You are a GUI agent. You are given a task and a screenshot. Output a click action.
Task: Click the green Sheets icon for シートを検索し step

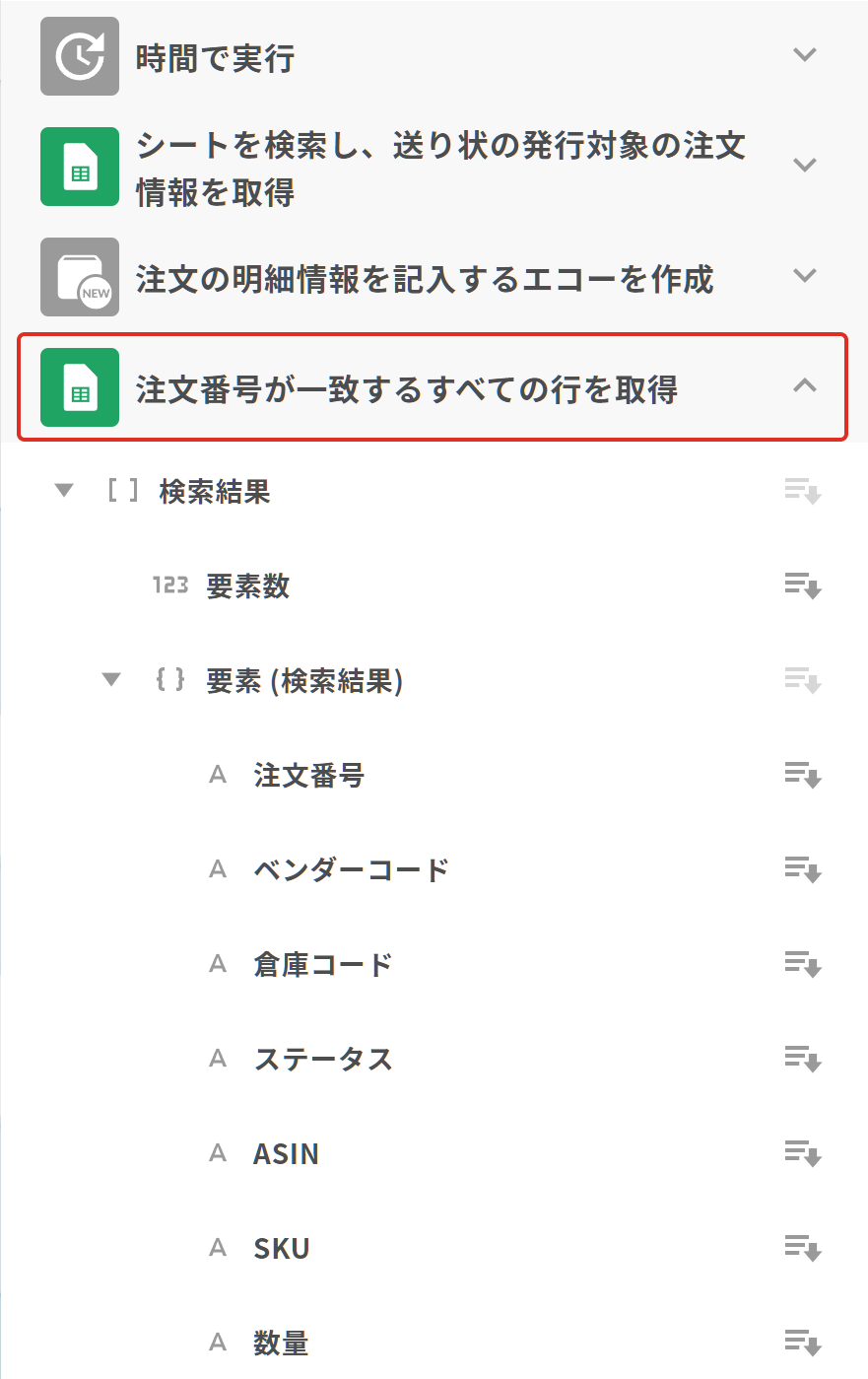pos(80,167)
